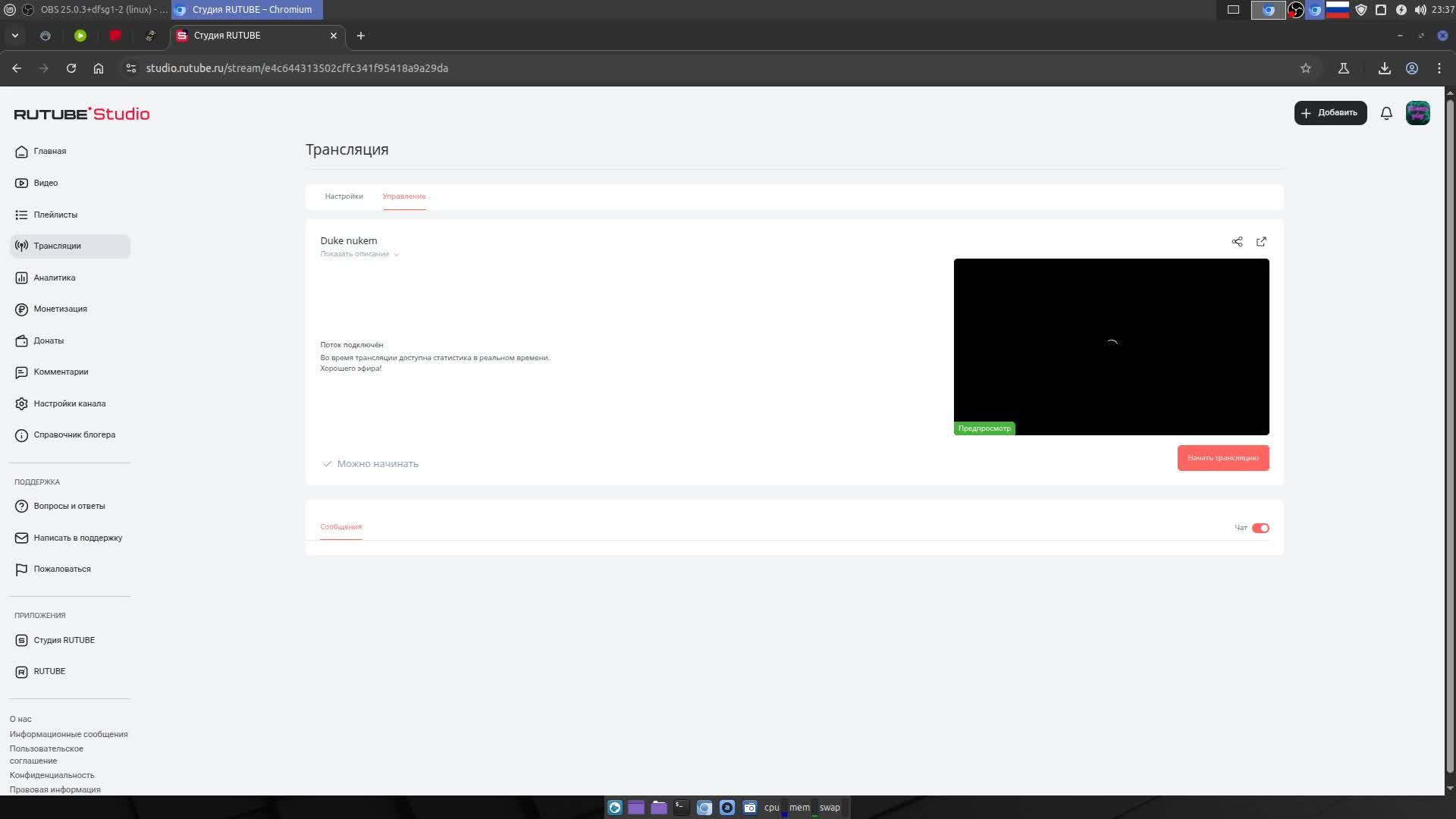Open Вопросы и ответы support item
This screenshot has height=819, width=1456.
(70, 506)
